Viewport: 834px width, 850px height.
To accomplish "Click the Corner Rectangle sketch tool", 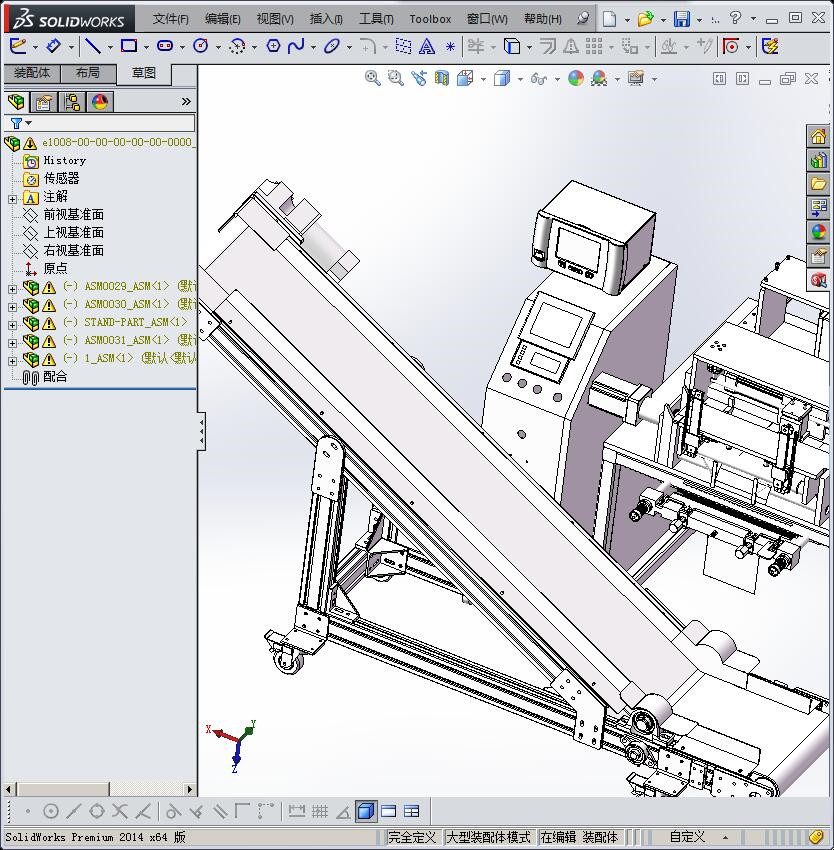I will point(129,46).
